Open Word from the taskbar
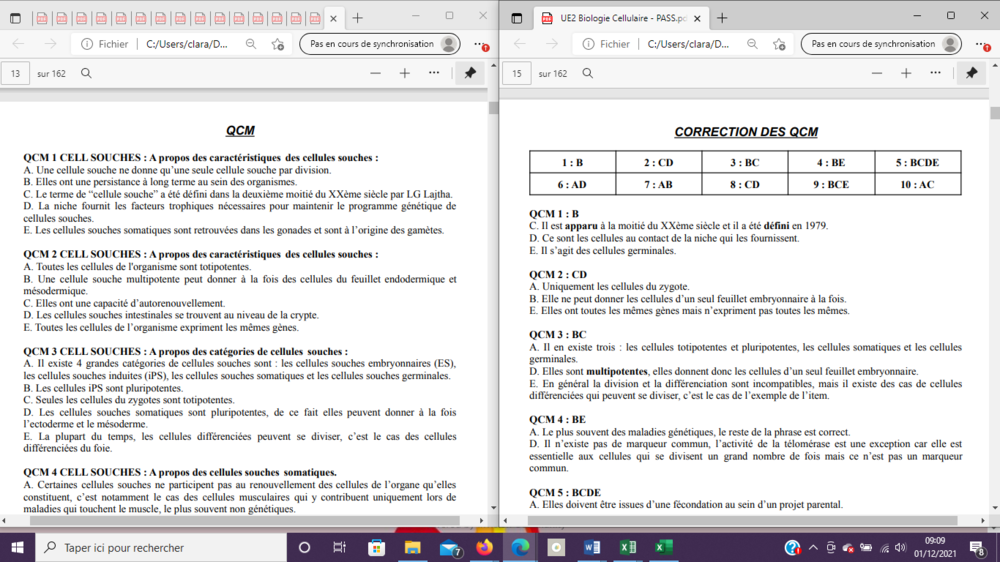The width and height of the screenshot is (1000, 562). point(591,547)
